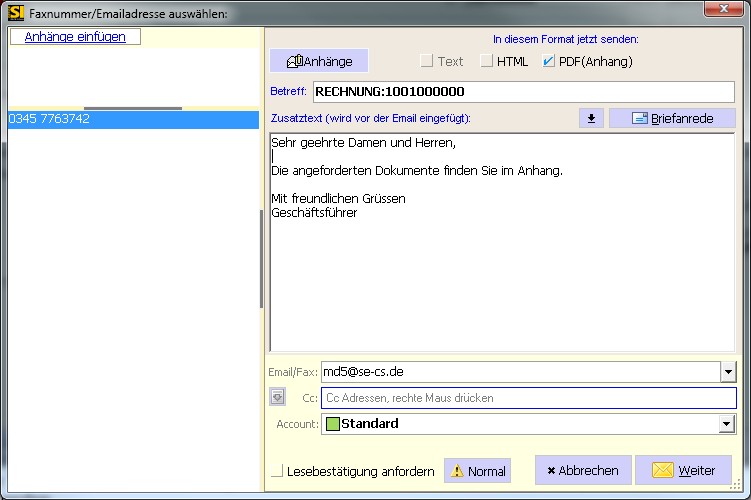Click Weiter with envelope icon

click(683, 470)
